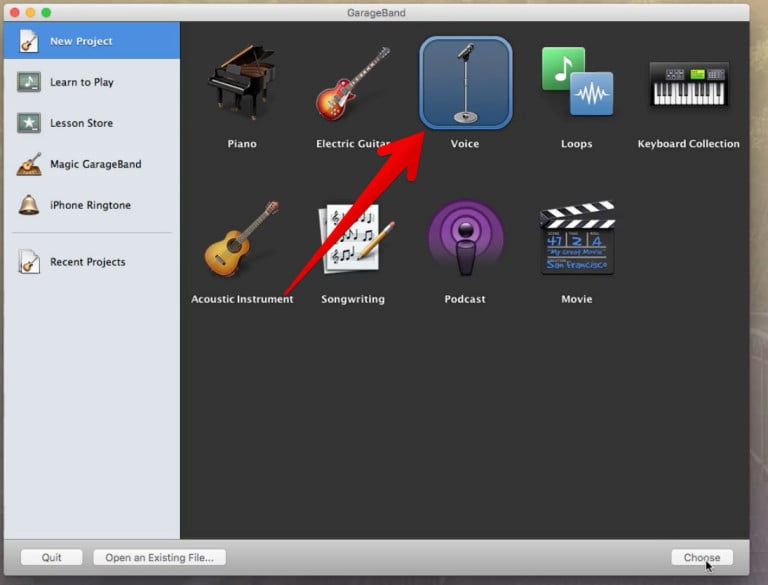The height and width of the screenshot is (585, 768).
Task: Click the Voice label text
Action: (465, 144)
